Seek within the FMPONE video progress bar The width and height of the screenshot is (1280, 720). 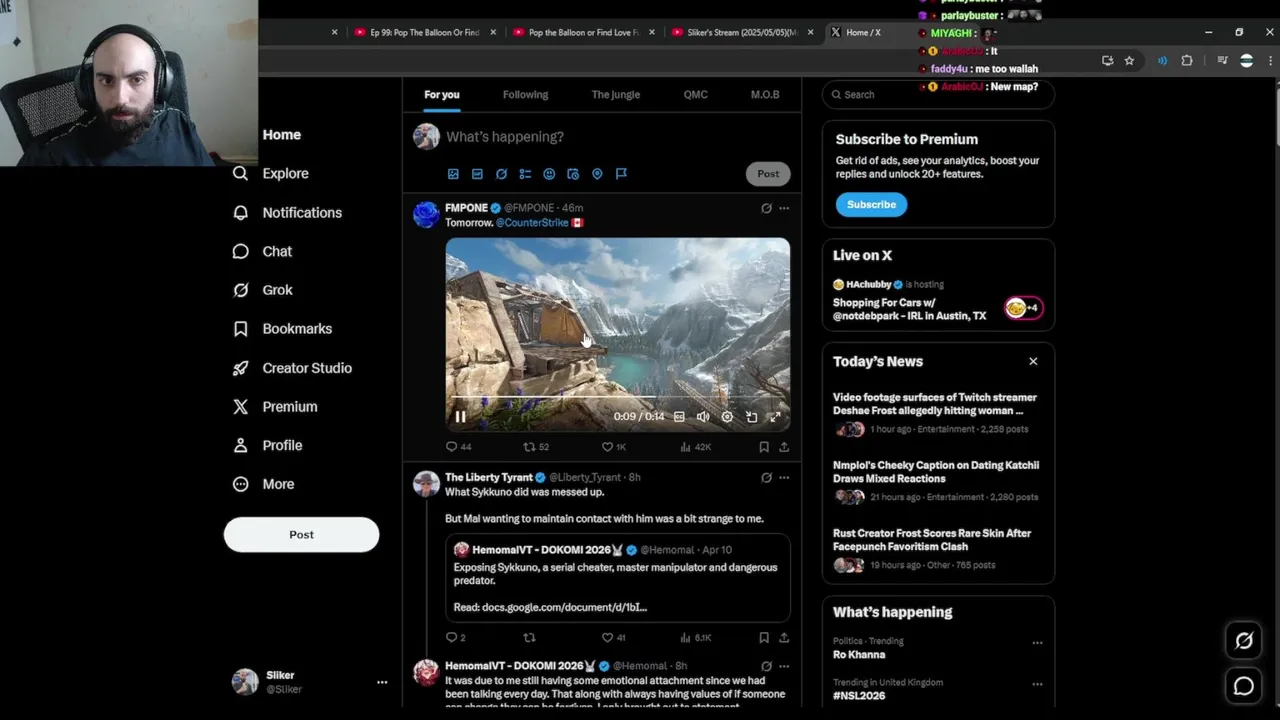tap(617, 398)
